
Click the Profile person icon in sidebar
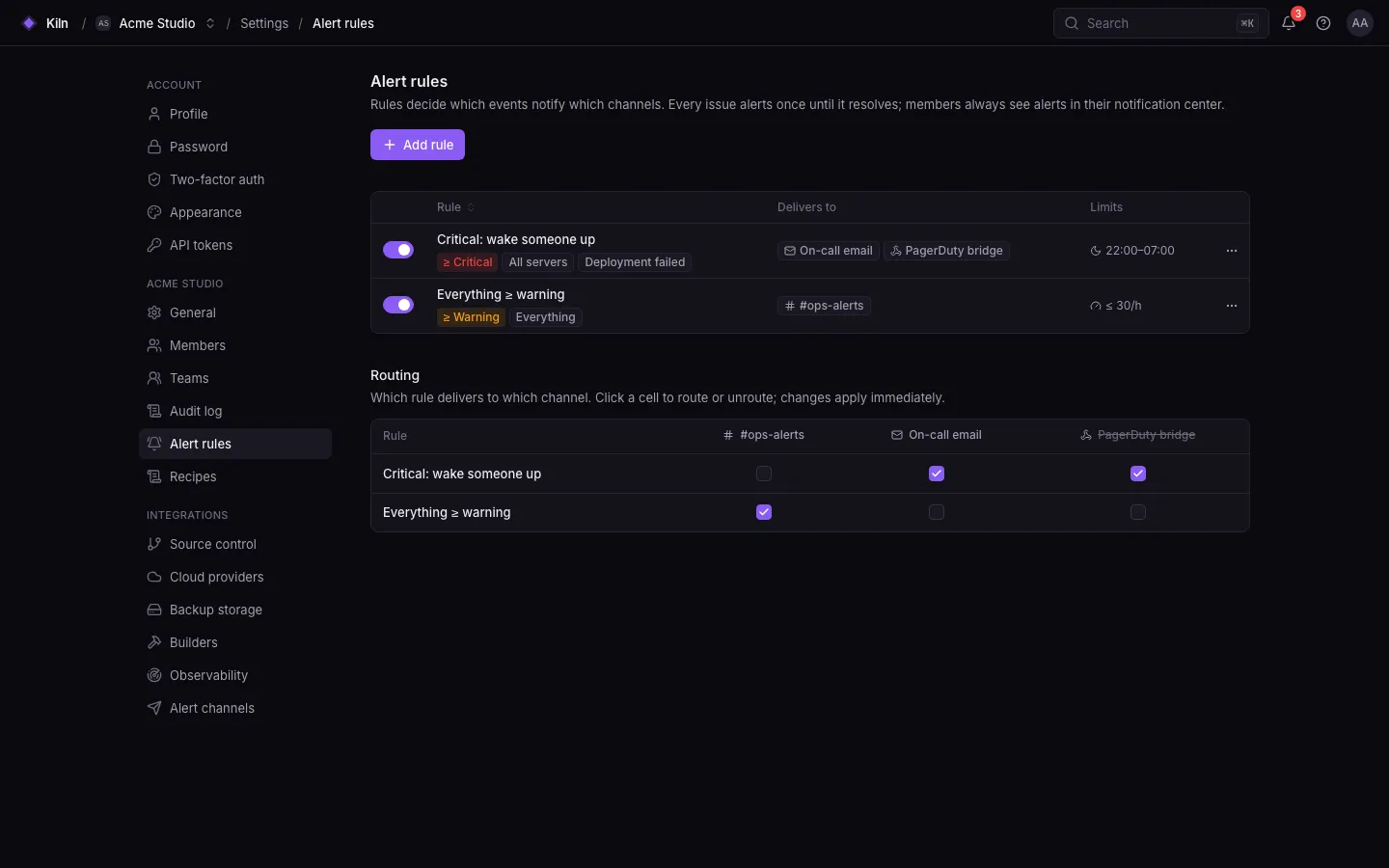[154, 114]
